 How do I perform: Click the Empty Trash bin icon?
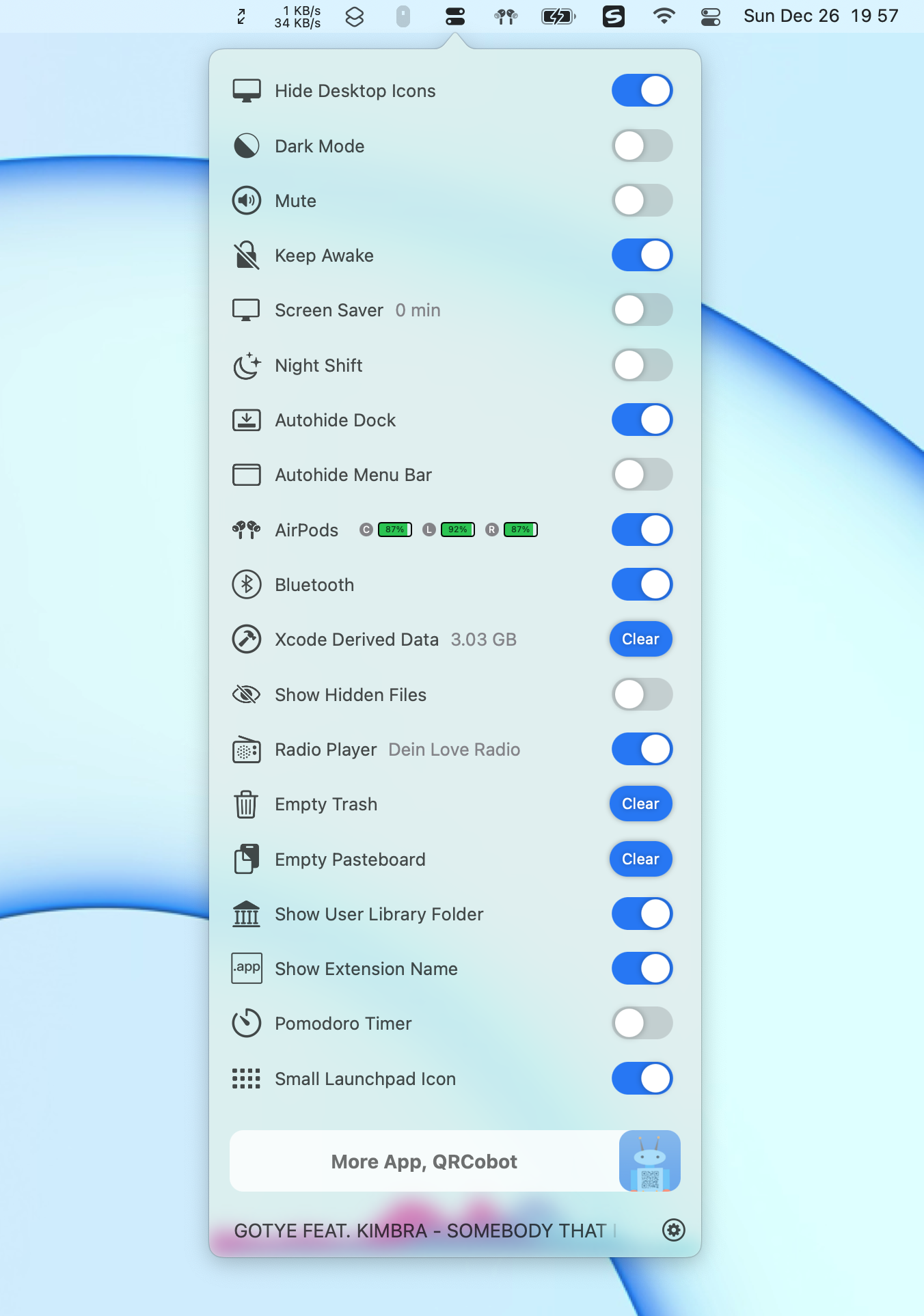click(246, 804)
